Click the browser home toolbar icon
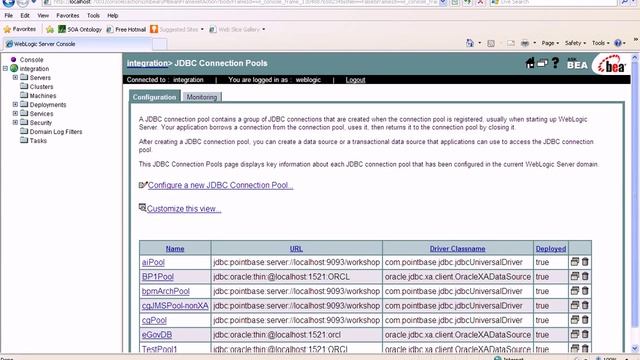This screenshot has width=640, height=360. click(x=470, y=43)
